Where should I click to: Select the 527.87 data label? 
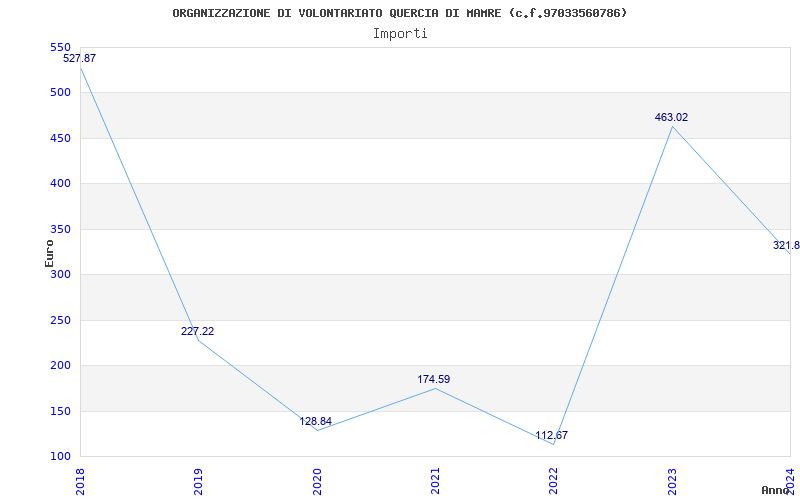pos(80,59)
